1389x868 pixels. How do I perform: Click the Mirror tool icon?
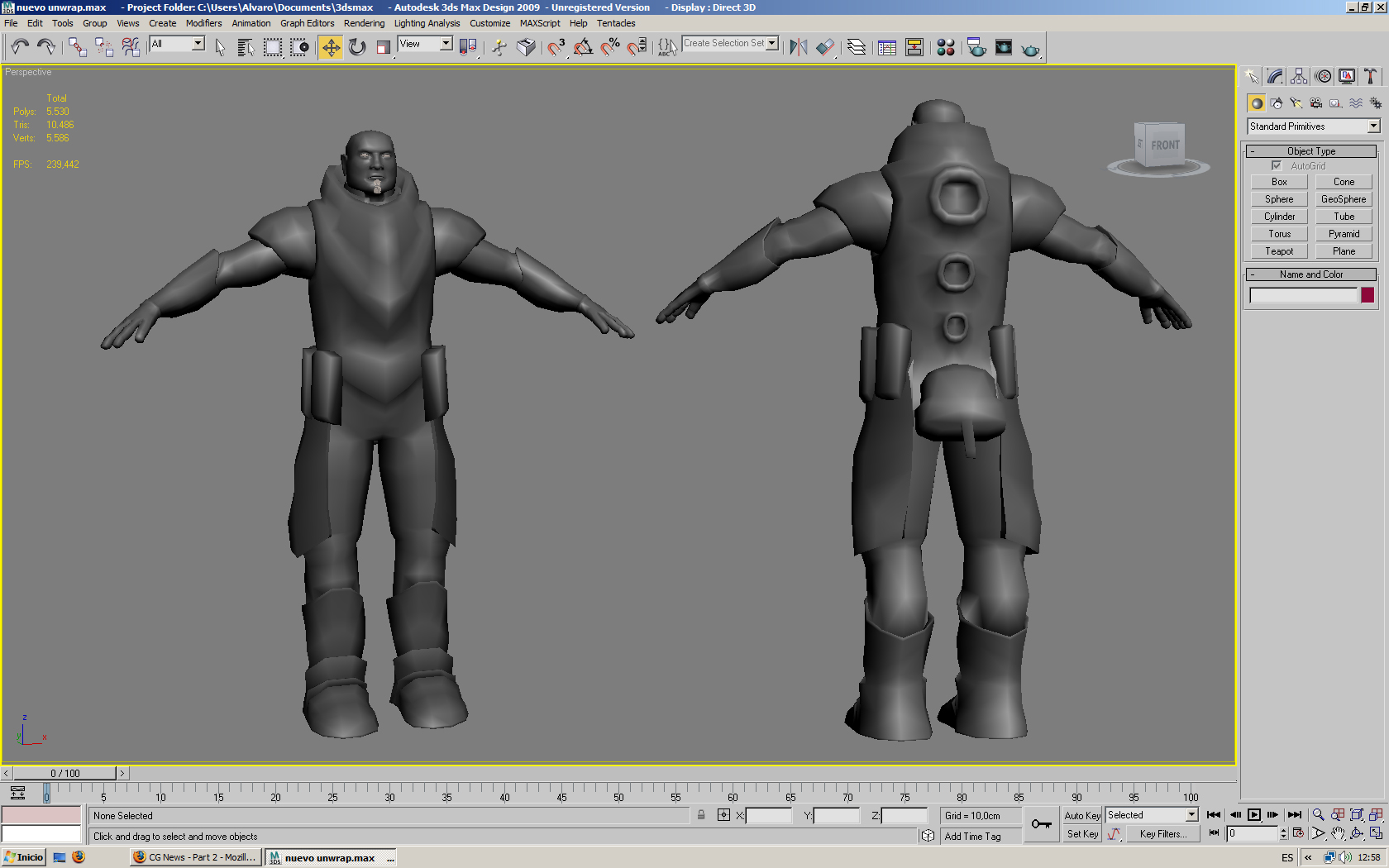click(x=798, y=48)
